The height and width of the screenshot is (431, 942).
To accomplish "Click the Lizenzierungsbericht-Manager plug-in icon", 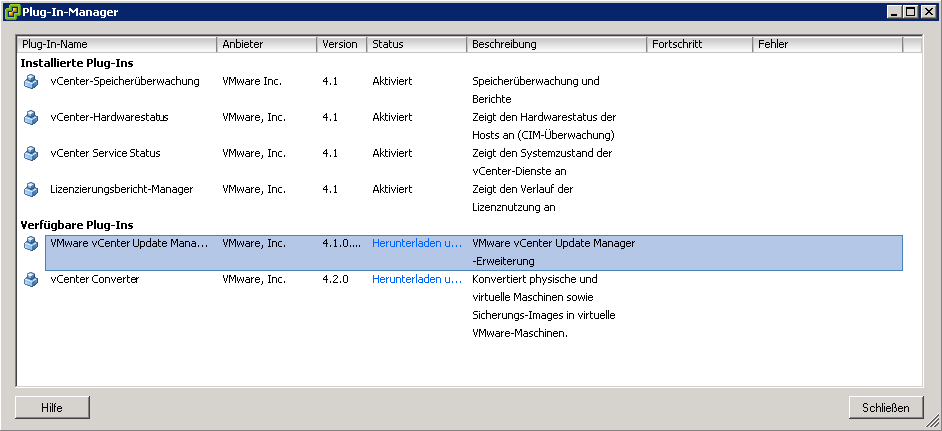I will (x=31, y=189).
